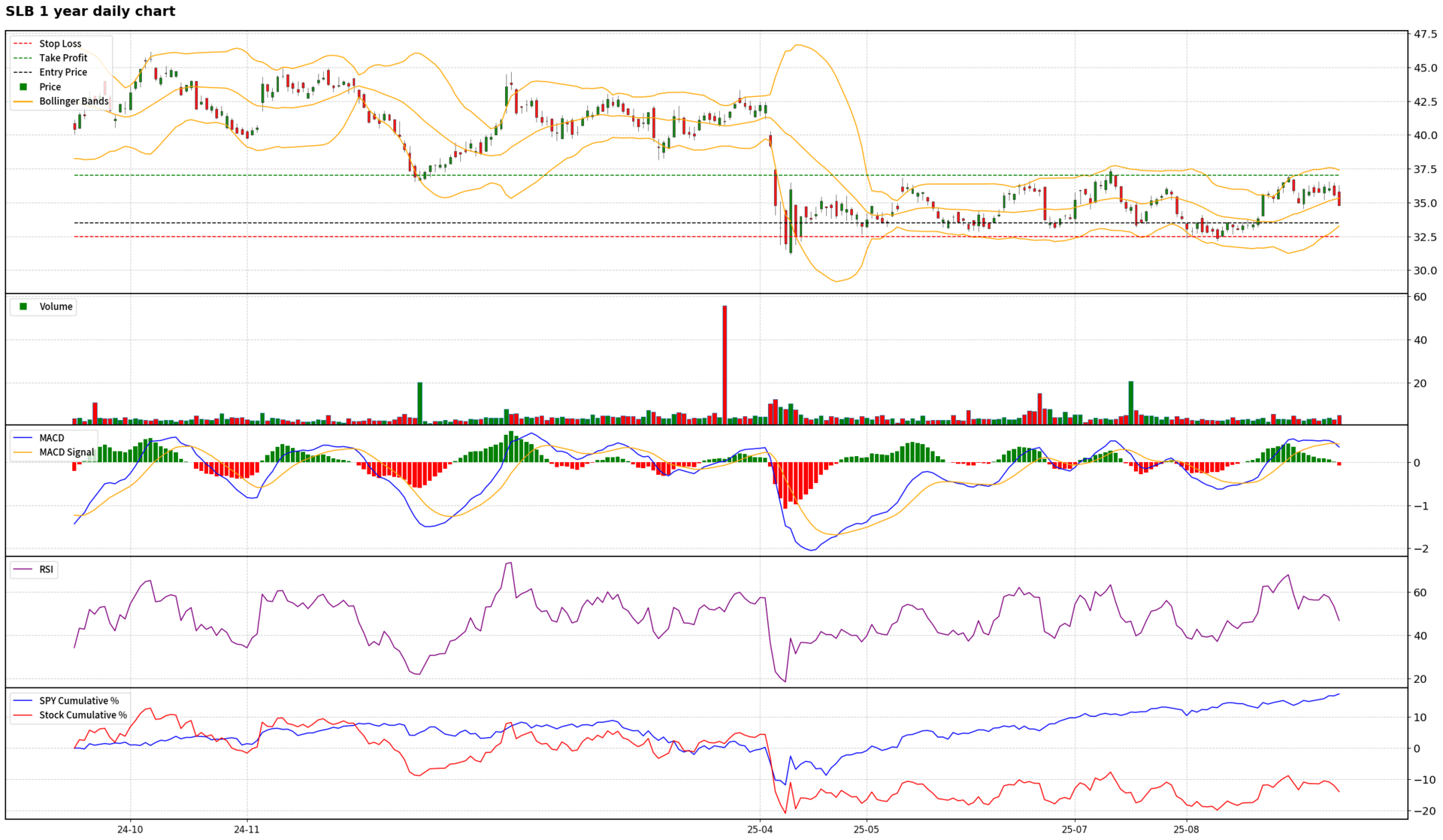Viewport: 1443px width, 840px height.
Task: Click the green Price legend marker
Action: [23, 87]
